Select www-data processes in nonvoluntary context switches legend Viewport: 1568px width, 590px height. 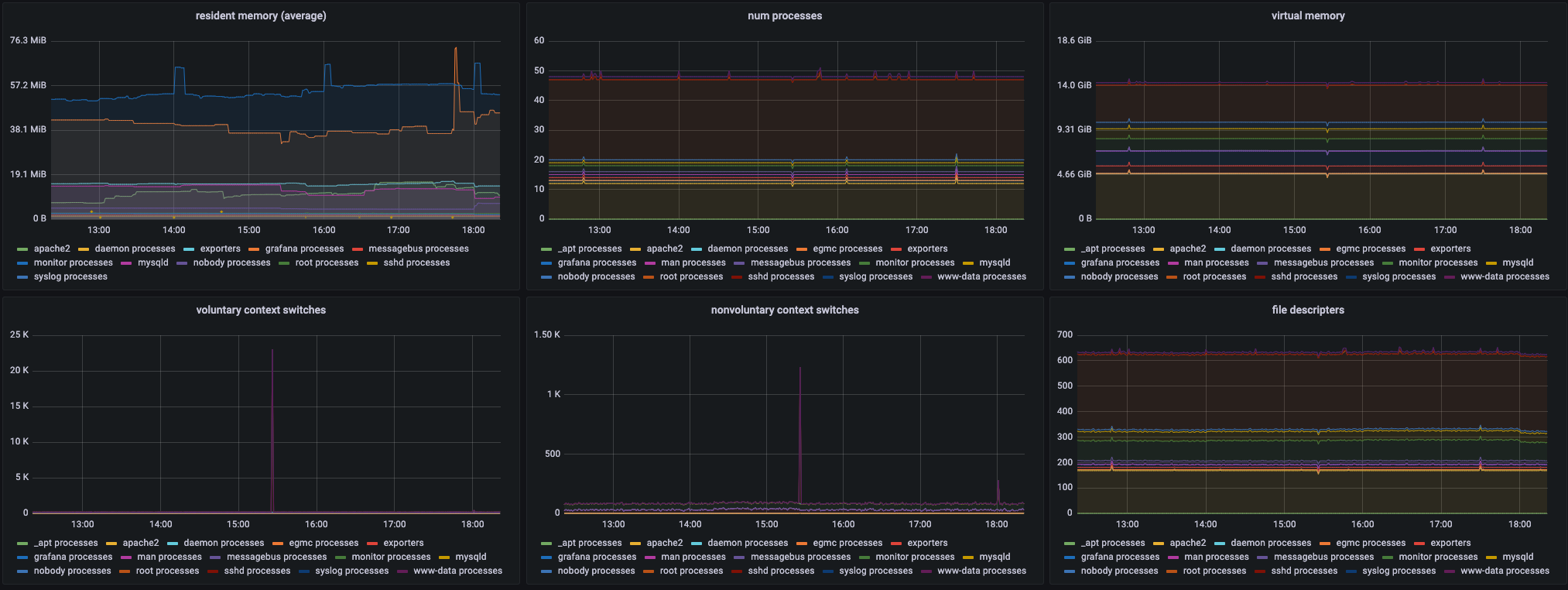[981, 571]
